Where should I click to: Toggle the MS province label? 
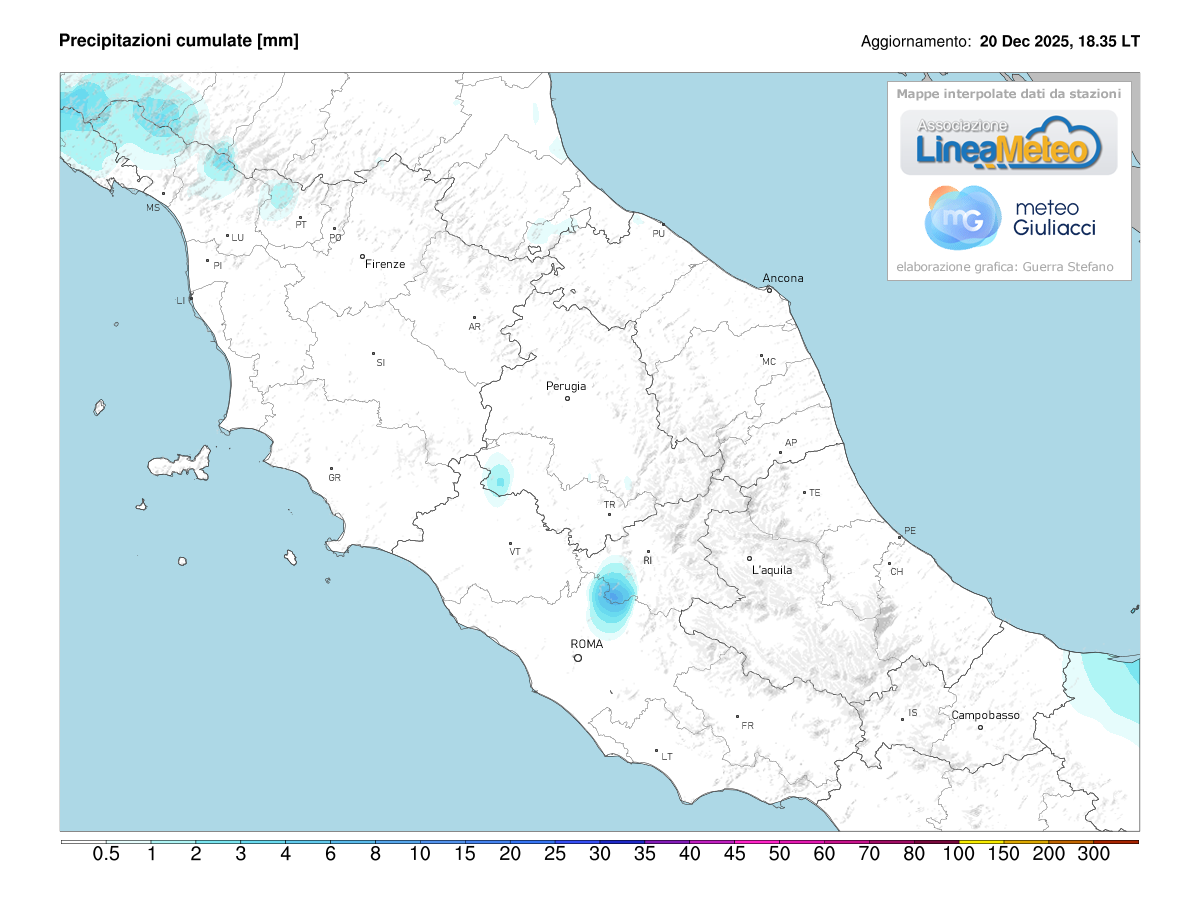(x=152, y=209)
